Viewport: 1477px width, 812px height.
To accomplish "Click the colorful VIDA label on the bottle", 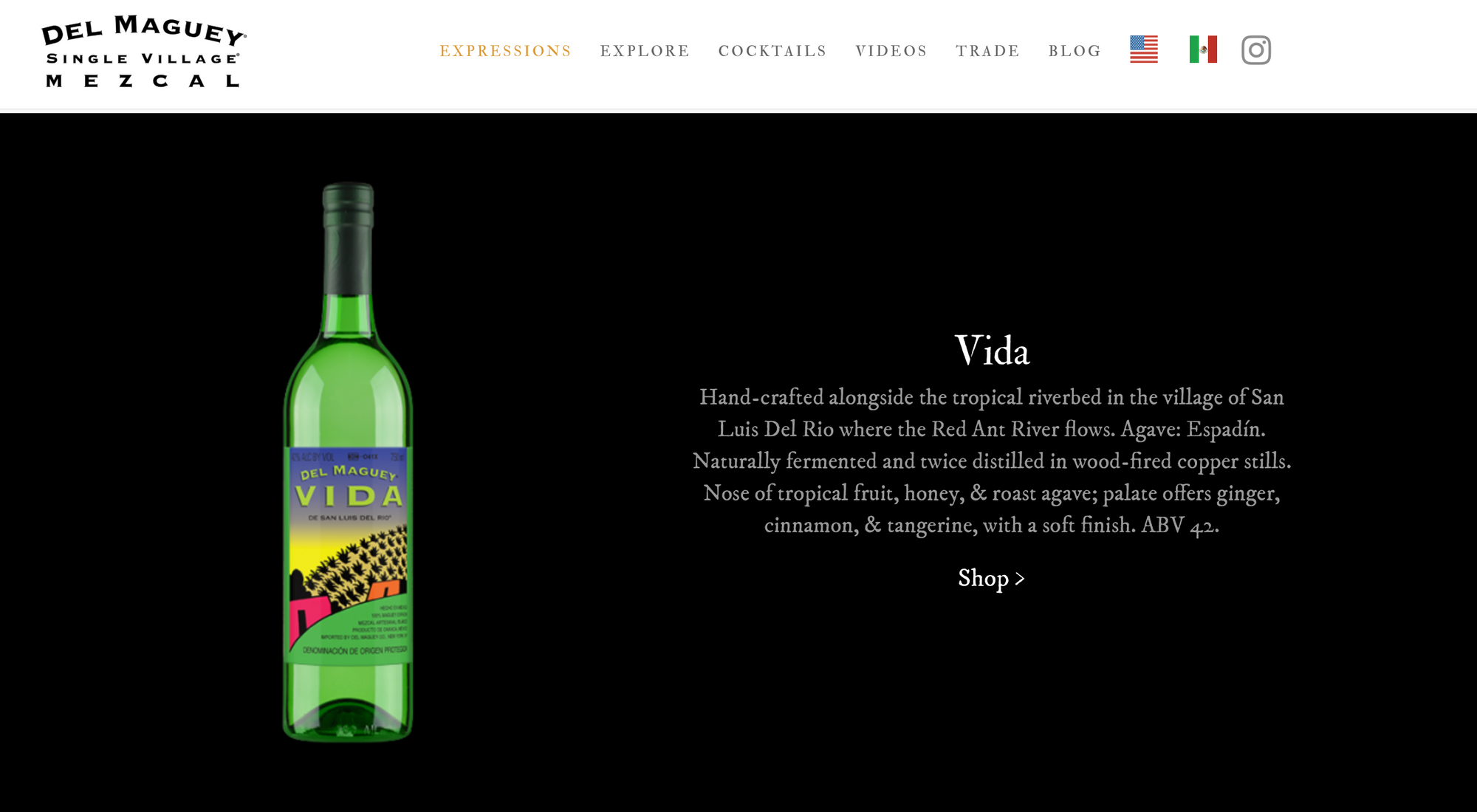I will point(348,554).
